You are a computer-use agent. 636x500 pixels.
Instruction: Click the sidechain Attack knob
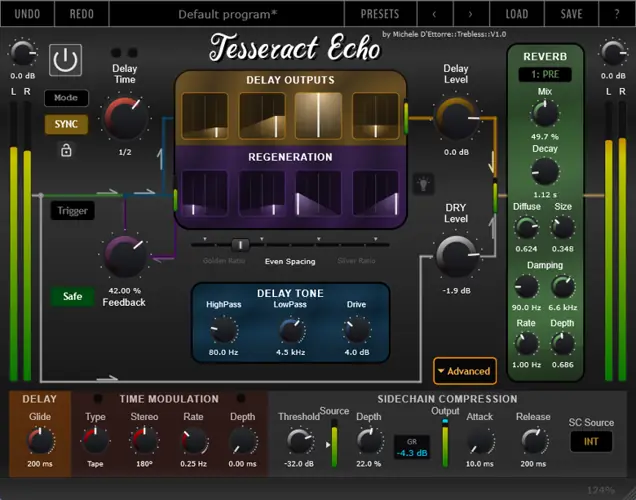(480, 441)
